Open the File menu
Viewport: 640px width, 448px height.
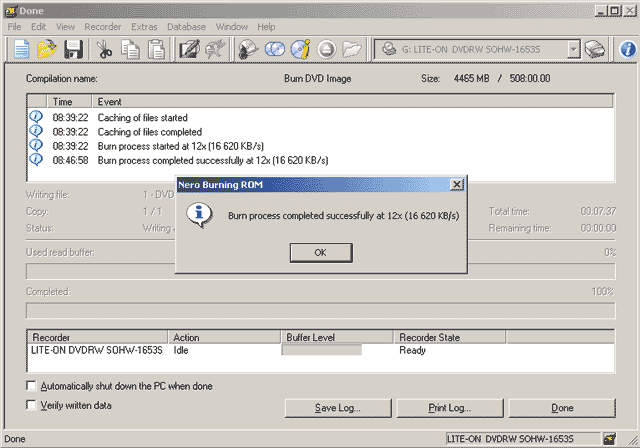tap(14, 27)
